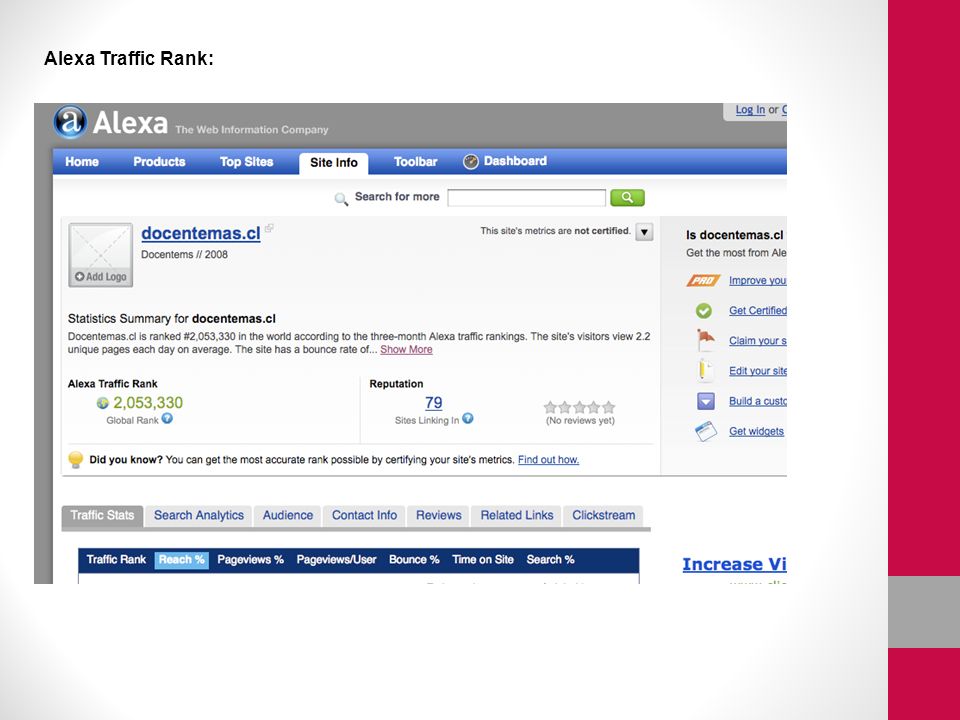
Task: Open the Dashboard menu item
Action: click(515, 161)
